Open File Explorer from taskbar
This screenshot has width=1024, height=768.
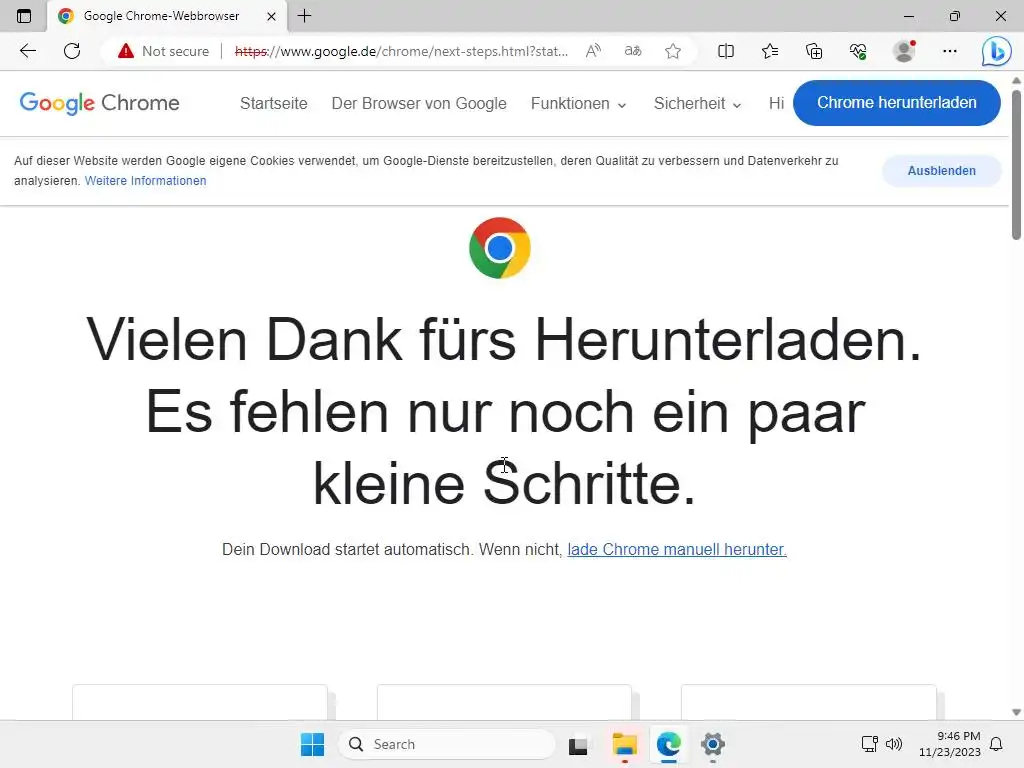click(x=624, y=744)
